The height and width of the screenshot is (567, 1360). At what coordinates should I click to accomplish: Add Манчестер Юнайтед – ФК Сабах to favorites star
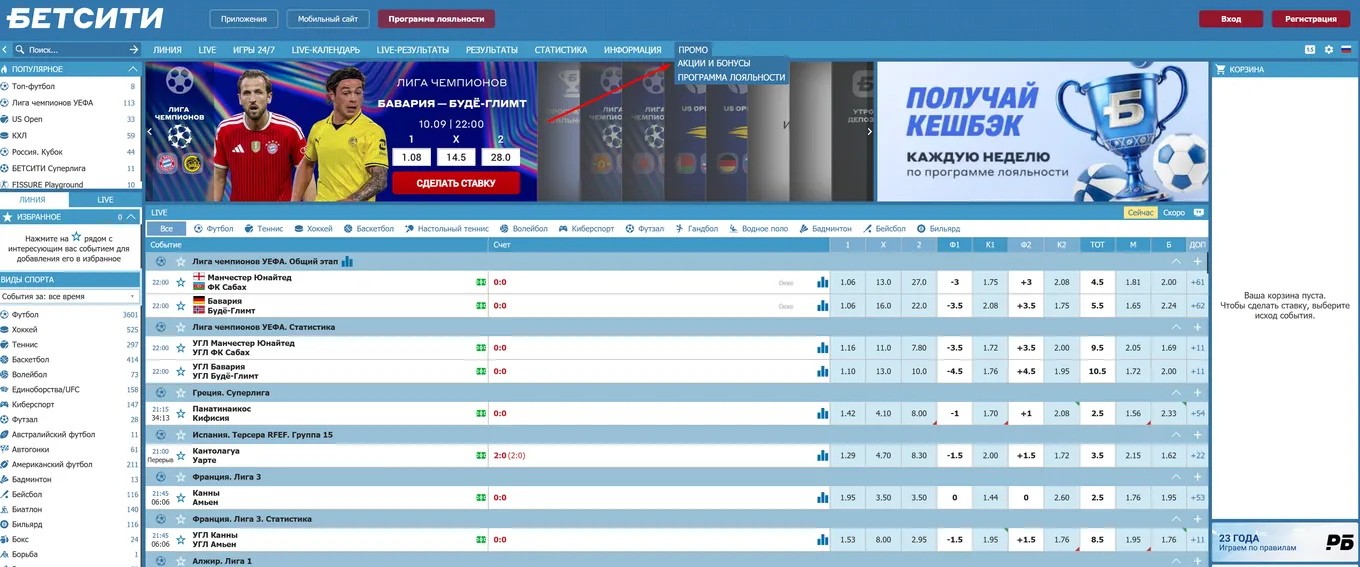[x=181, y=282]
